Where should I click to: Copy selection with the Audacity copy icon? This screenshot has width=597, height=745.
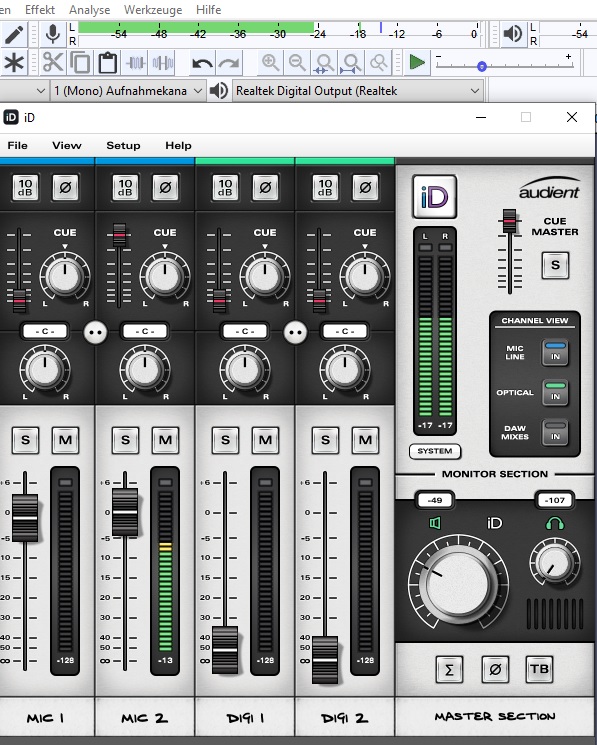80,62
